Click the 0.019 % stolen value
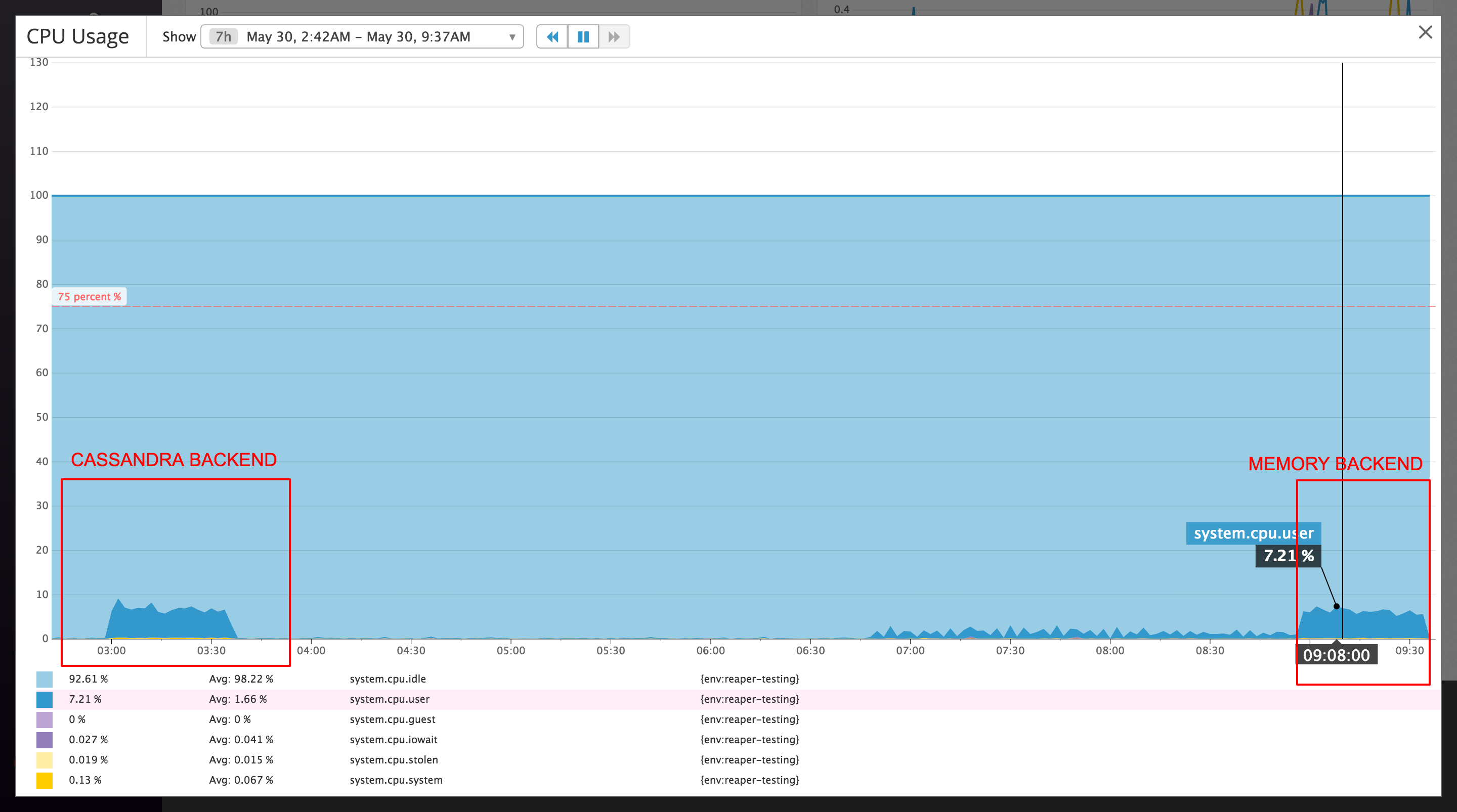This screenshot has width=1457, height=812. [88, 760]
